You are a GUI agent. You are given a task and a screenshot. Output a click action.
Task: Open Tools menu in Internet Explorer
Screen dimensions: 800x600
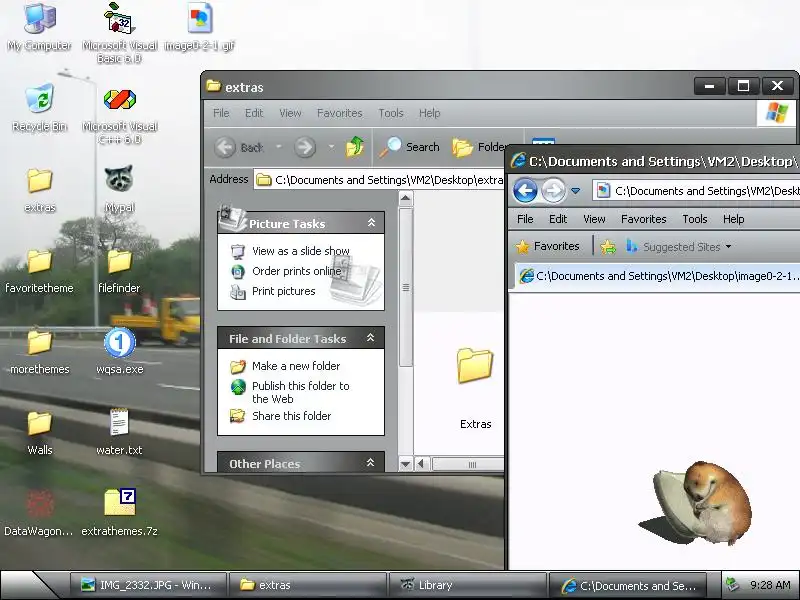[694, 219]
